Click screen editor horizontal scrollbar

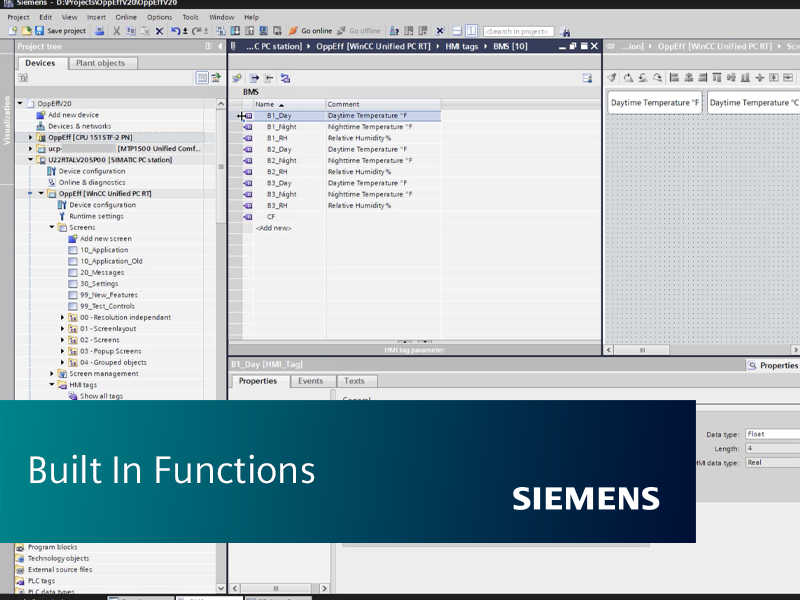[642, 350]
